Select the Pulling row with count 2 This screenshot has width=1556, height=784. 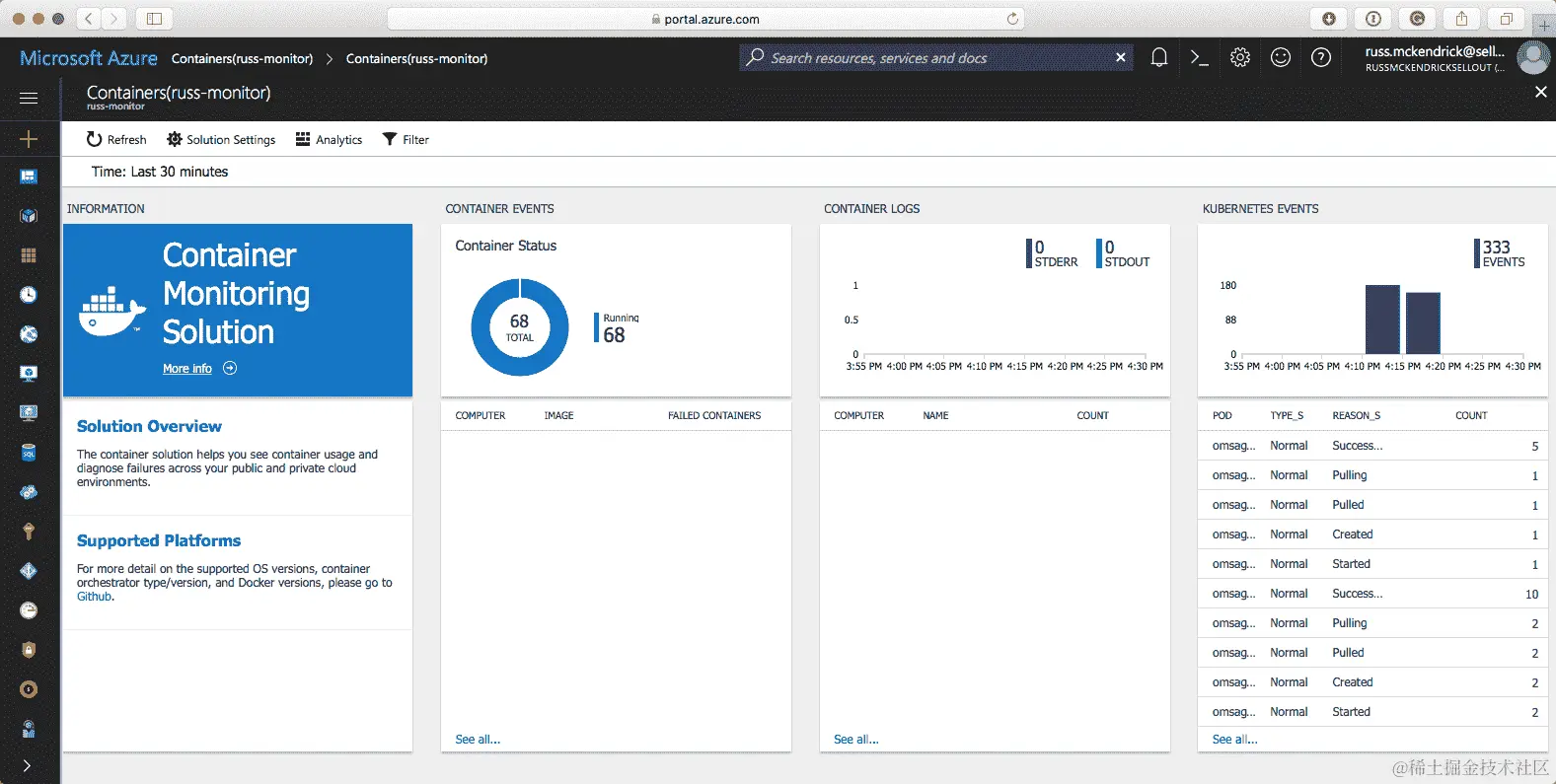[x=1372, y=623]
